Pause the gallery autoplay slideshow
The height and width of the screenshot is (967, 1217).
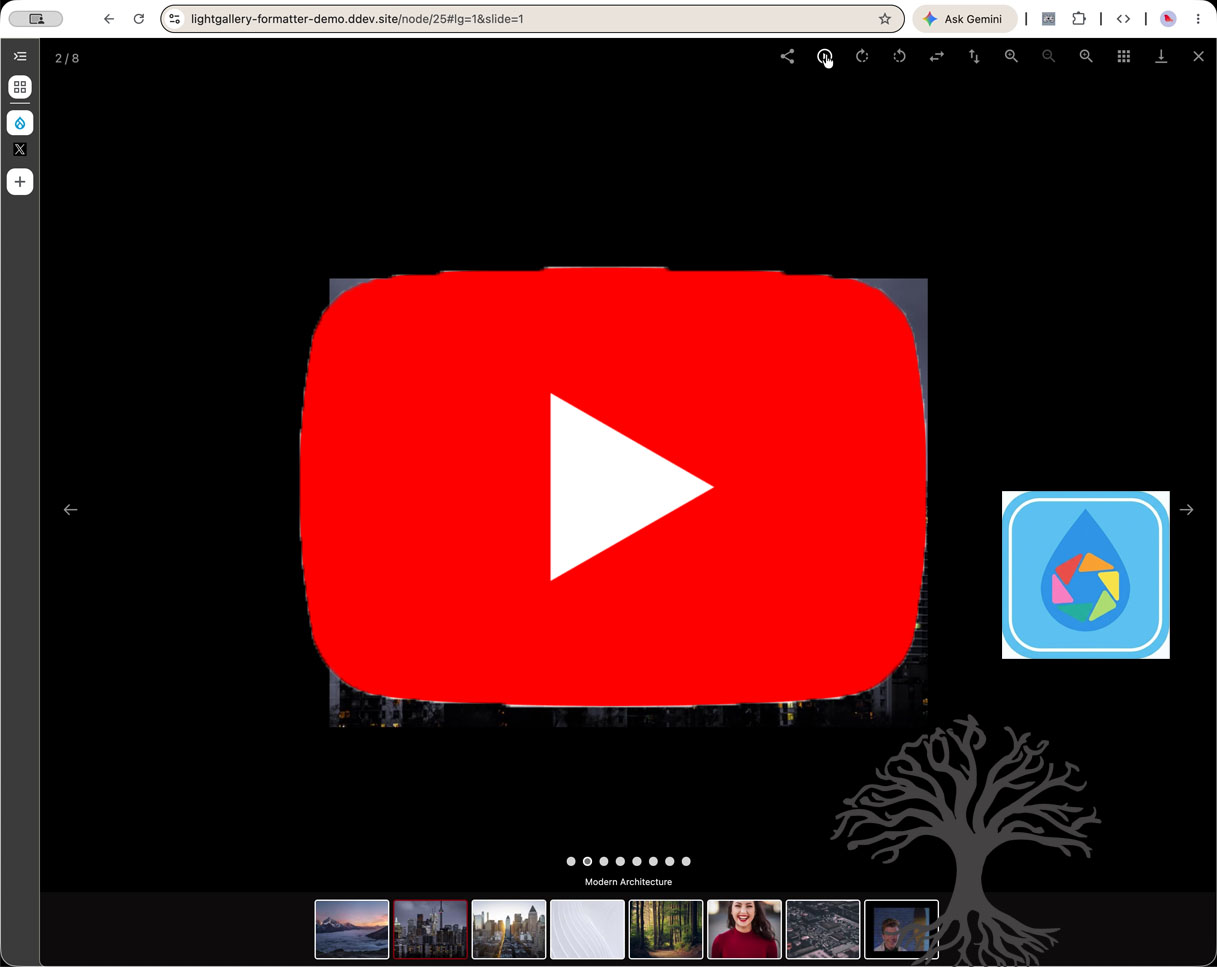click(824, 57)
